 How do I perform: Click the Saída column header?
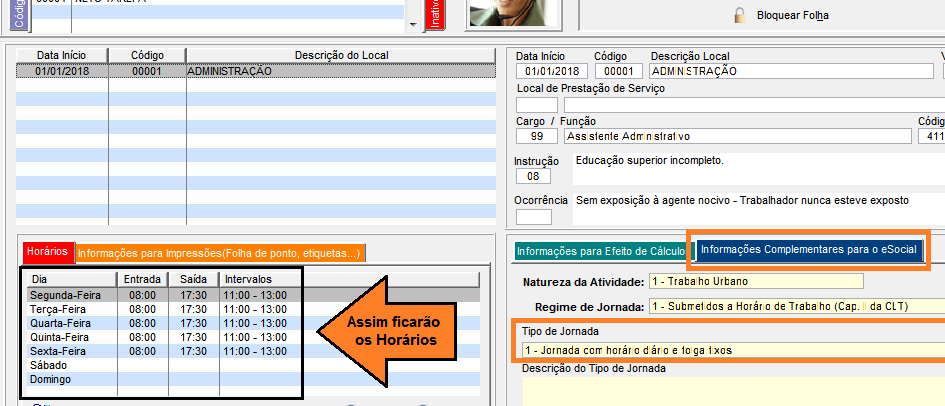193,280
